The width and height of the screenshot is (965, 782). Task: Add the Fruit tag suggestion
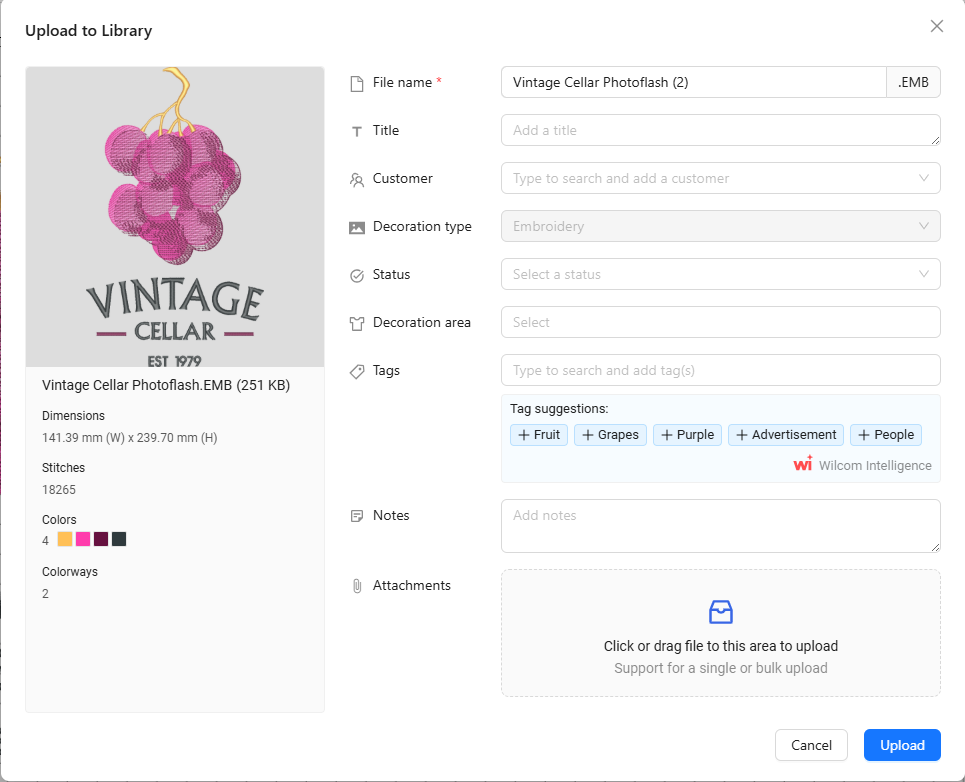point(539,435)
